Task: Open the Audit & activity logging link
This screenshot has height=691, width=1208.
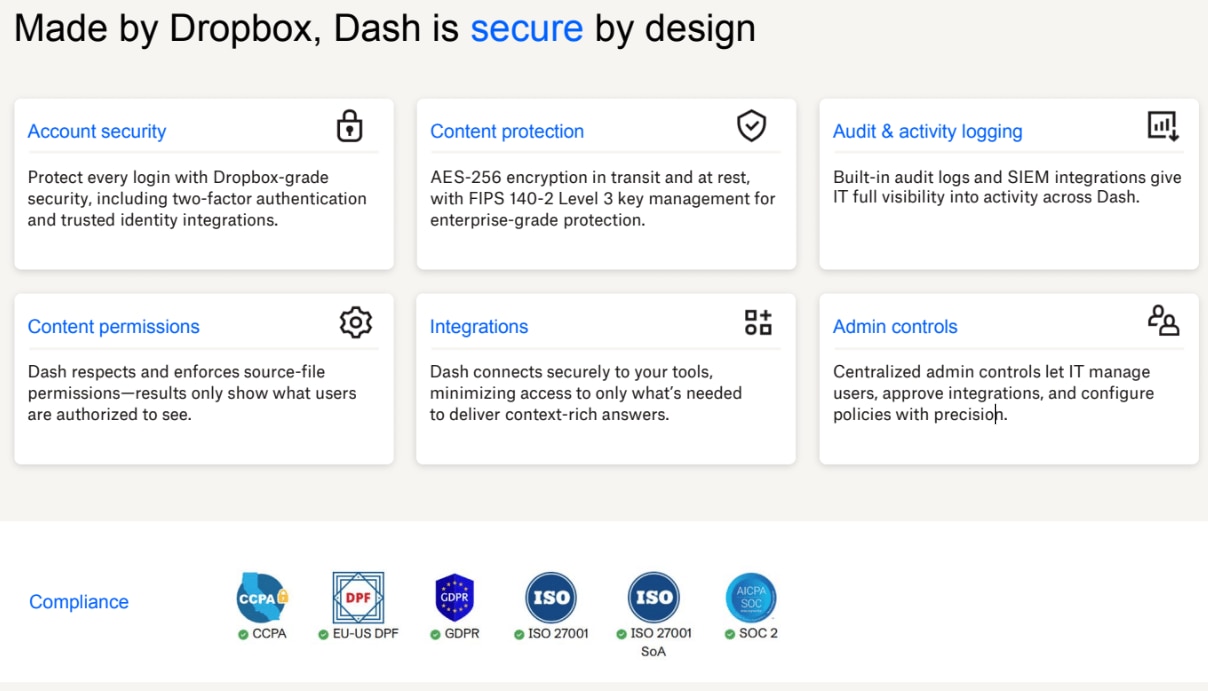Action: click(927, 131)
